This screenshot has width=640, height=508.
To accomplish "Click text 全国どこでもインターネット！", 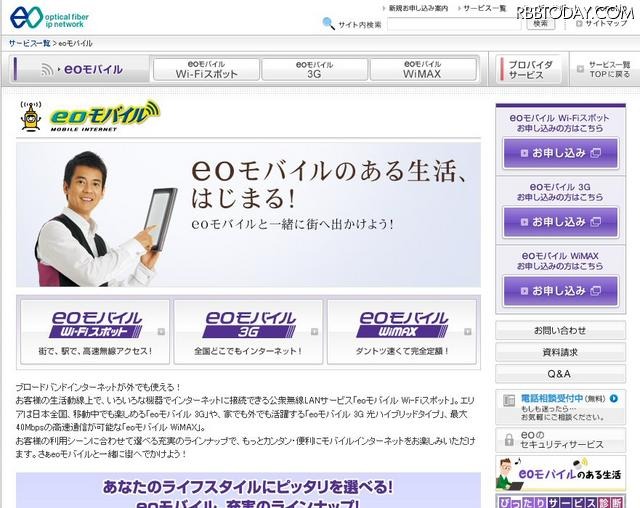I will click(x=248, y=351).
